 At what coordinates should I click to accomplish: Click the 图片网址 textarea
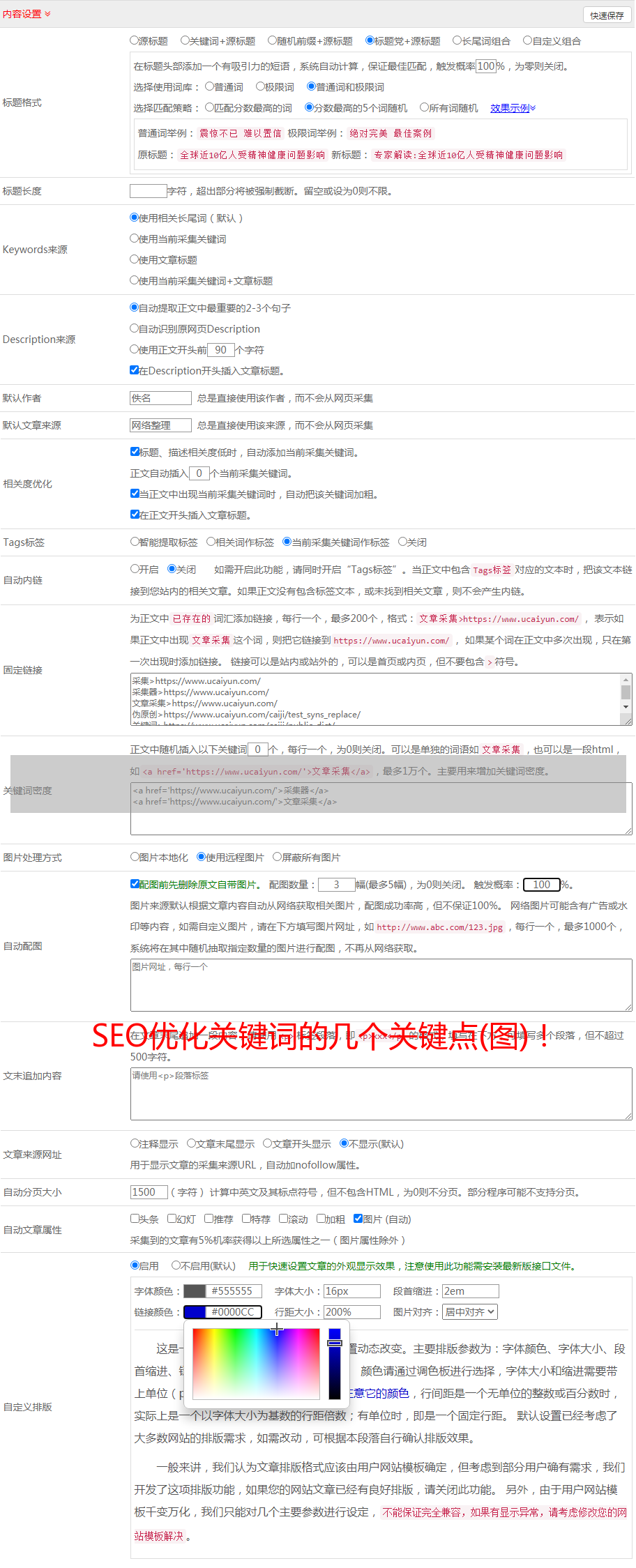pos(381,985)
